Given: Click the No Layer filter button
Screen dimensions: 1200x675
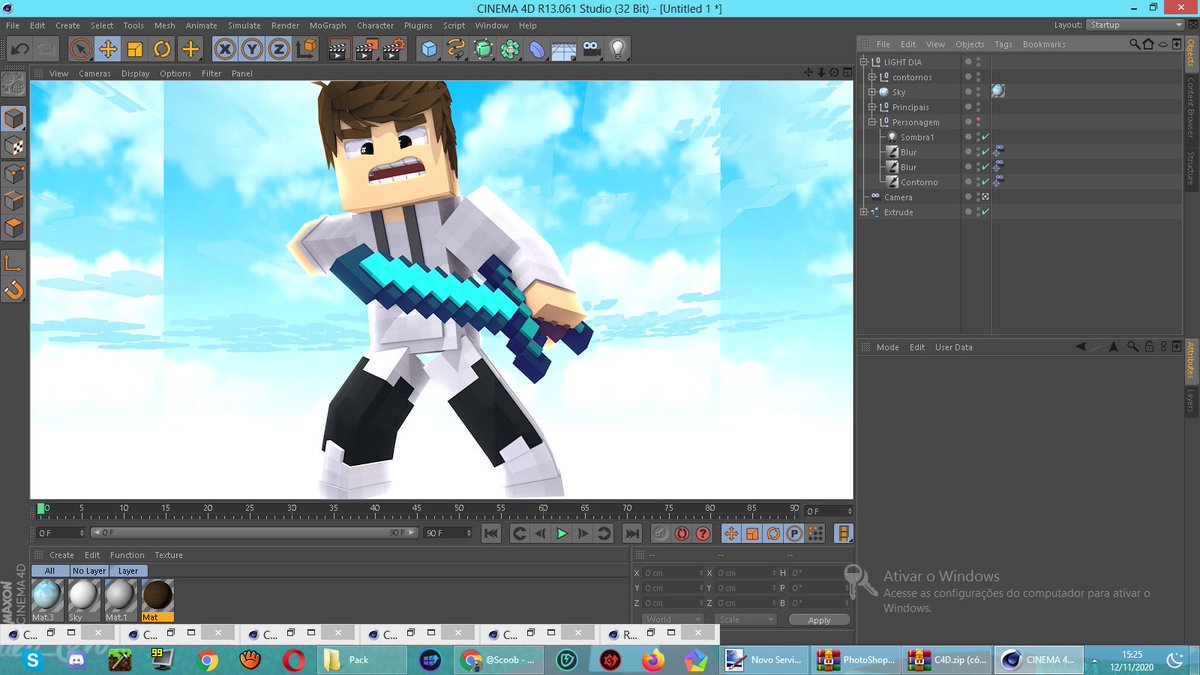Looking at the screenshot, I should point(89,571).
